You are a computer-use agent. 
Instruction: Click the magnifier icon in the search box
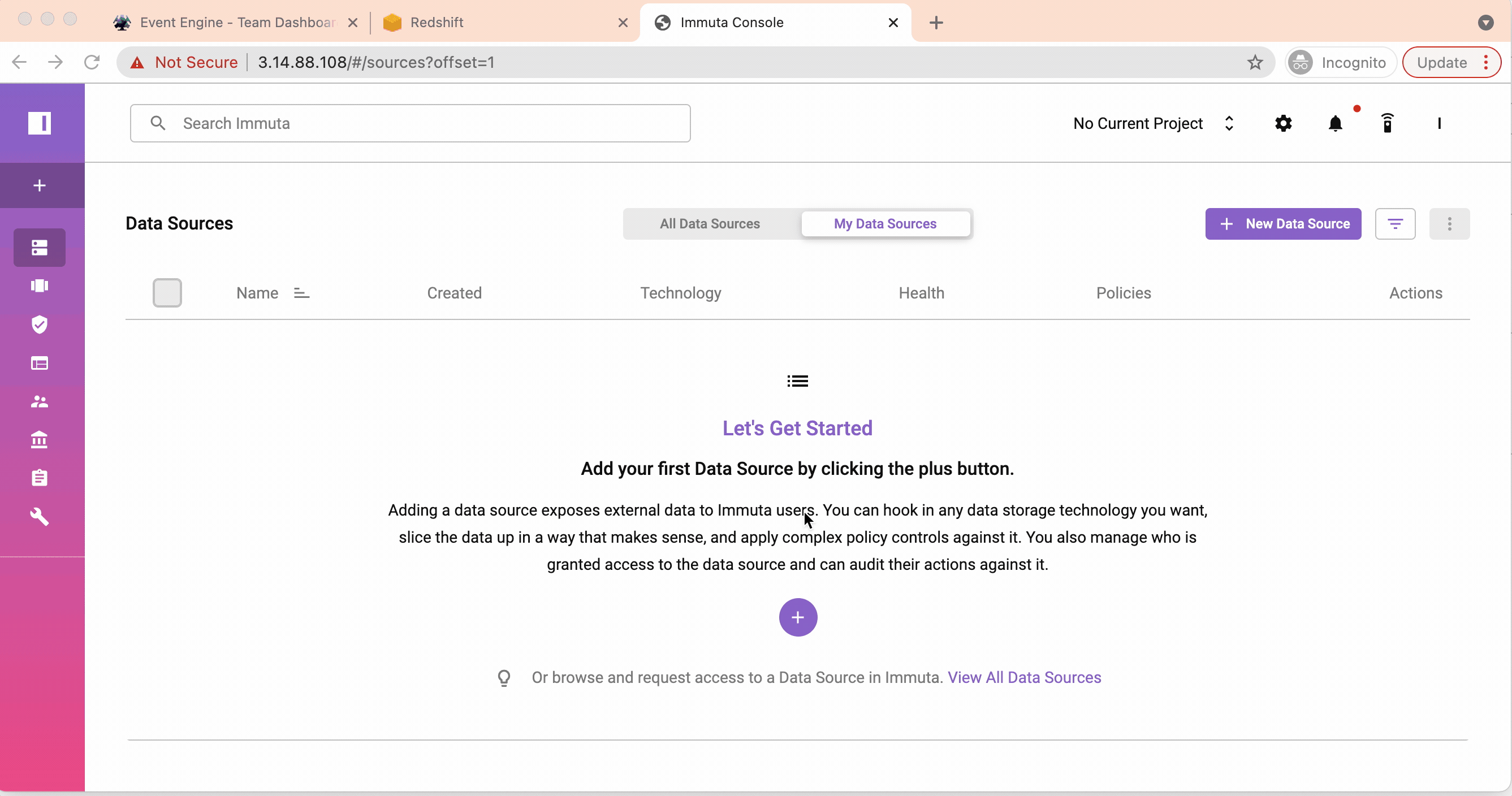click(157, 123)
